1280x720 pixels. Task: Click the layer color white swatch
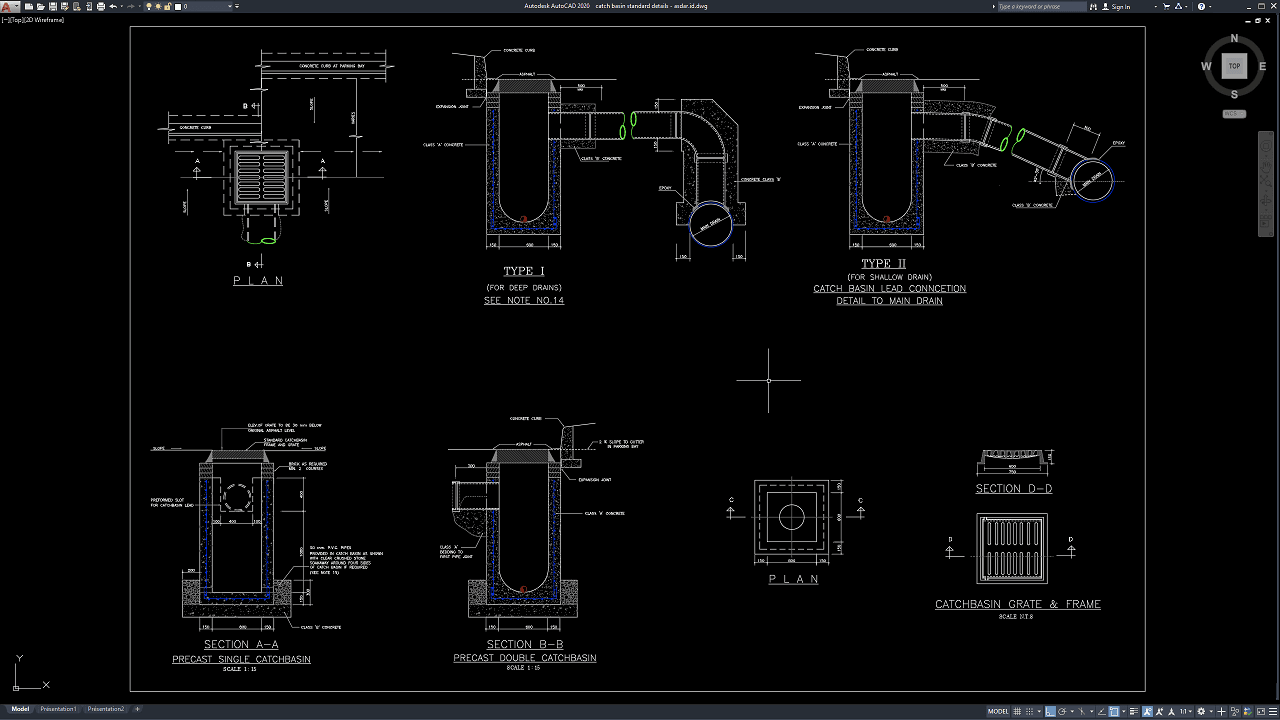point(178,6)
